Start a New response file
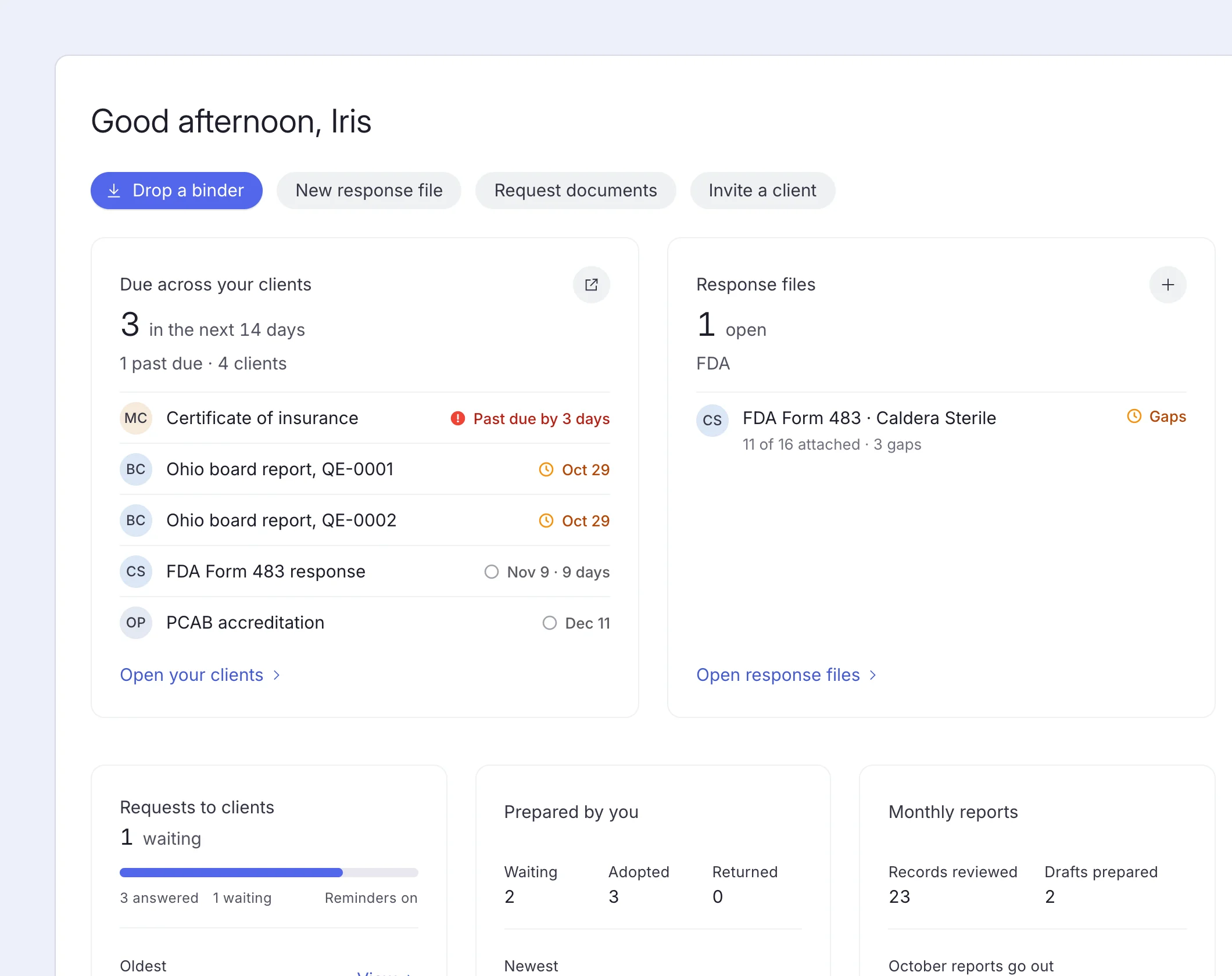1232x976 pixels. point(369,191)
